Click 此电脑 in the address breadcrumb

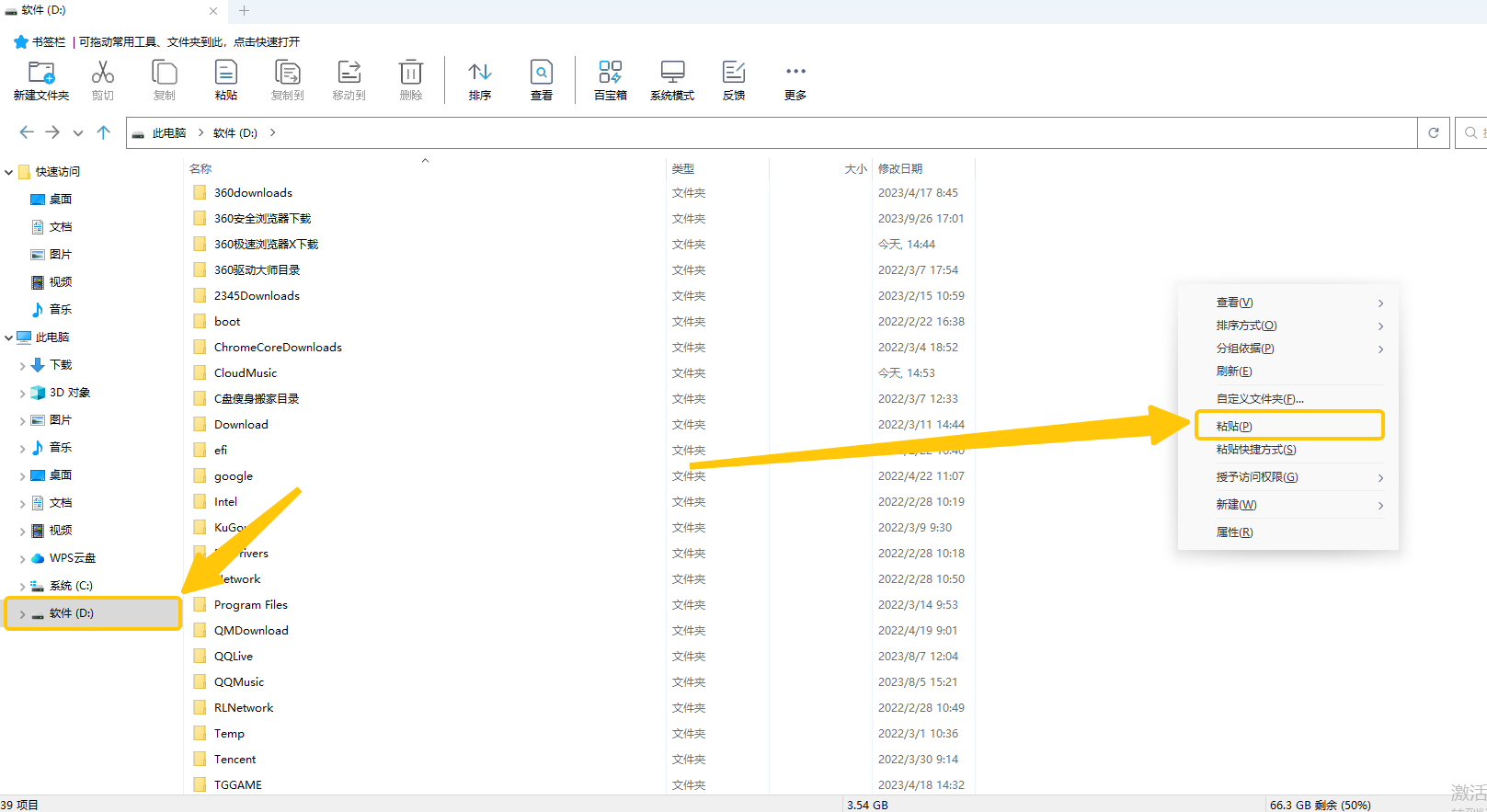(169, 133)
